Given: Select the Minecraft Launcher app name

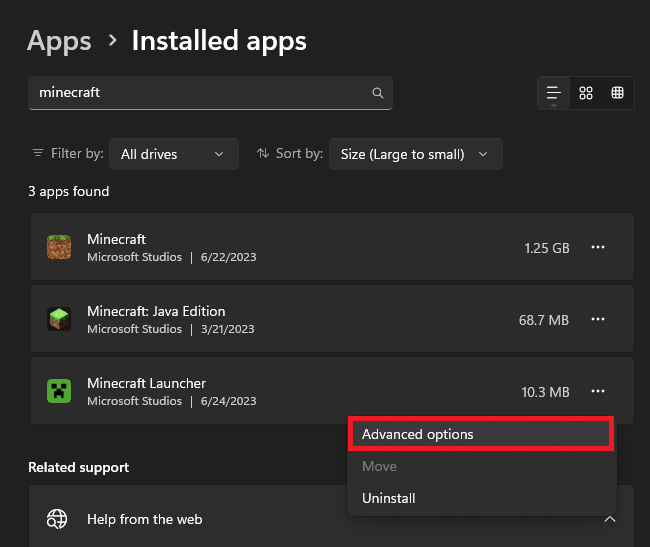Looking at the screenshot, I should 146,383.
